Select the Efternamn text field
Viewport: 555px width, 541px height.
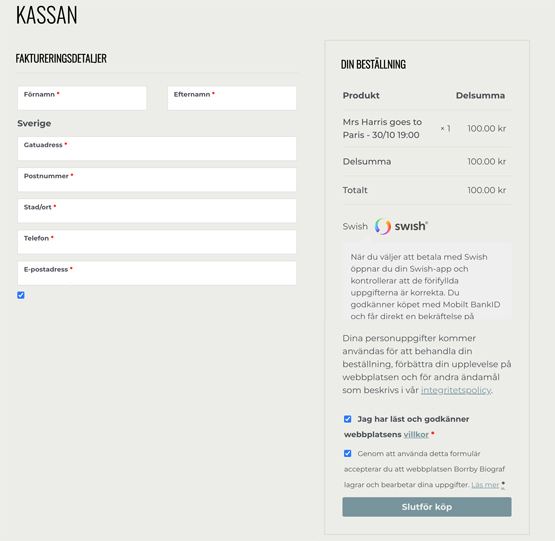(x=232, y=98)
